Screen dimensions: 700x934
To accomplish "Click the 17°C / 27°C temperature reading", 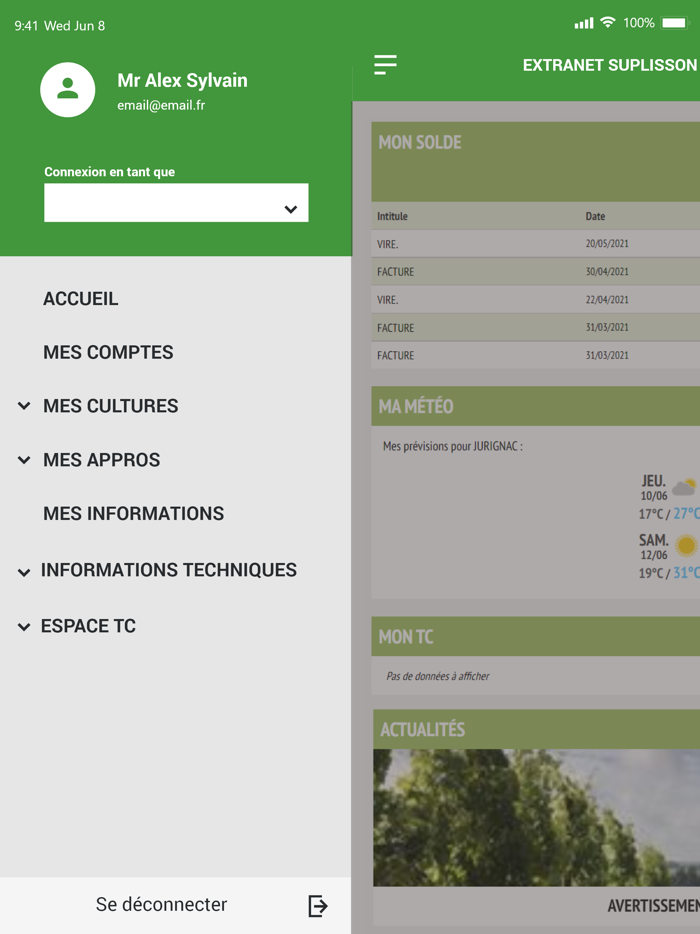I will [x=668, y=513].
